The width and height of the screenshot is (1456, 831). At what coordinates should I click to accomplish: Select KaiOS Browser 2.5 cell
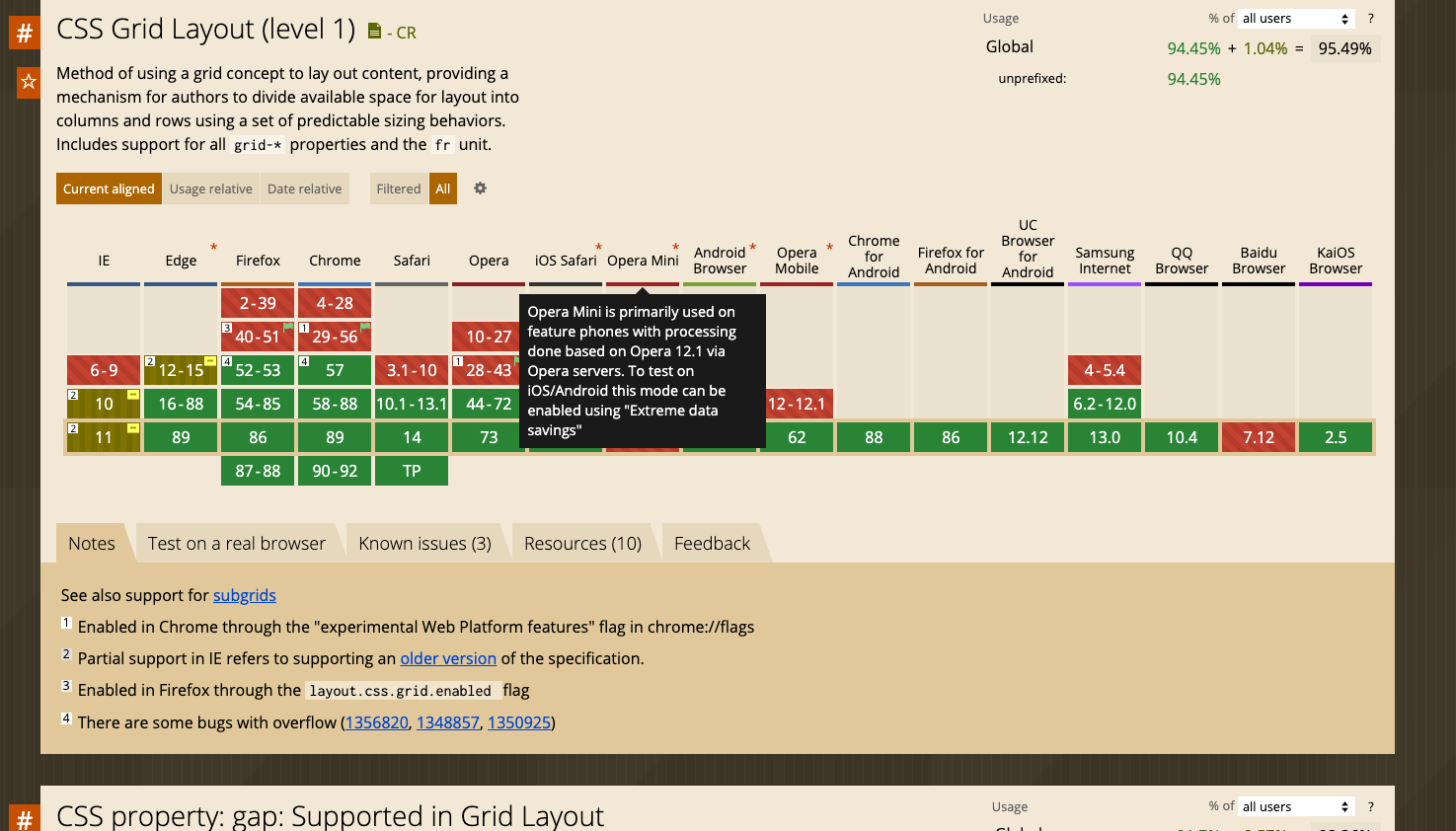tap(1336, 437)
